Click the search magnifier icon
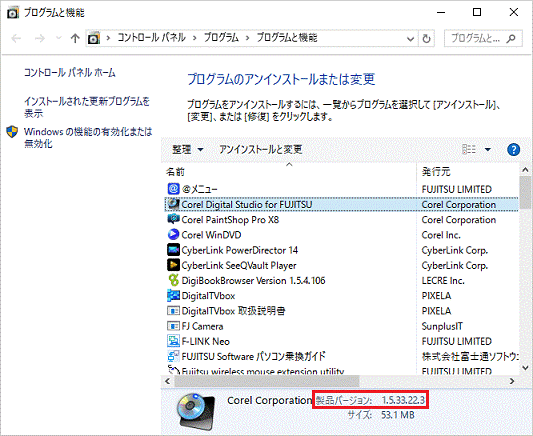The image size is (533, 436). [511, 38]
